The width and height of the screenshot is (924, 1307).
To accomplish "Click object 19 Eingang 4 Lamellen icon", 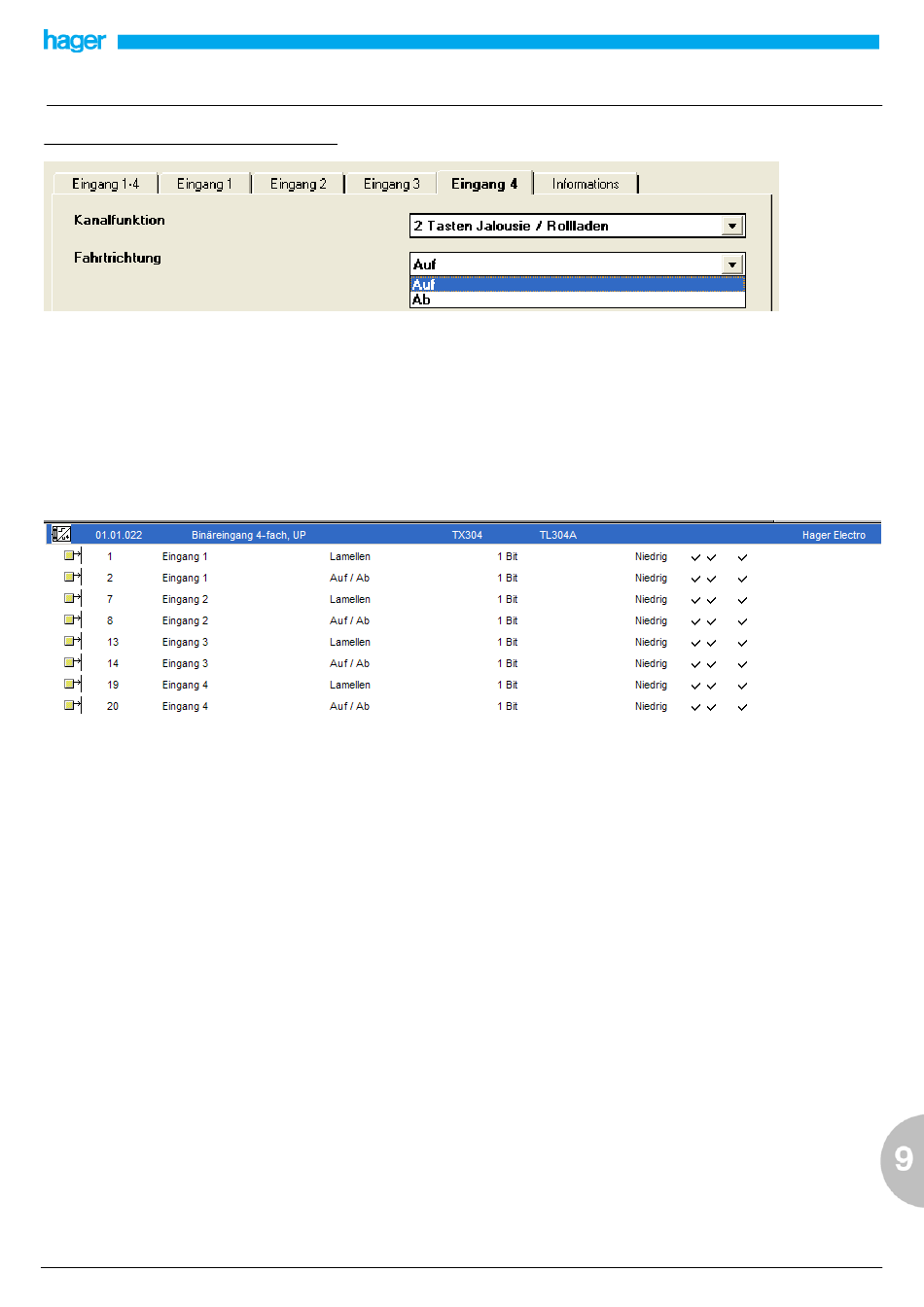I will (x=72, y=685).
